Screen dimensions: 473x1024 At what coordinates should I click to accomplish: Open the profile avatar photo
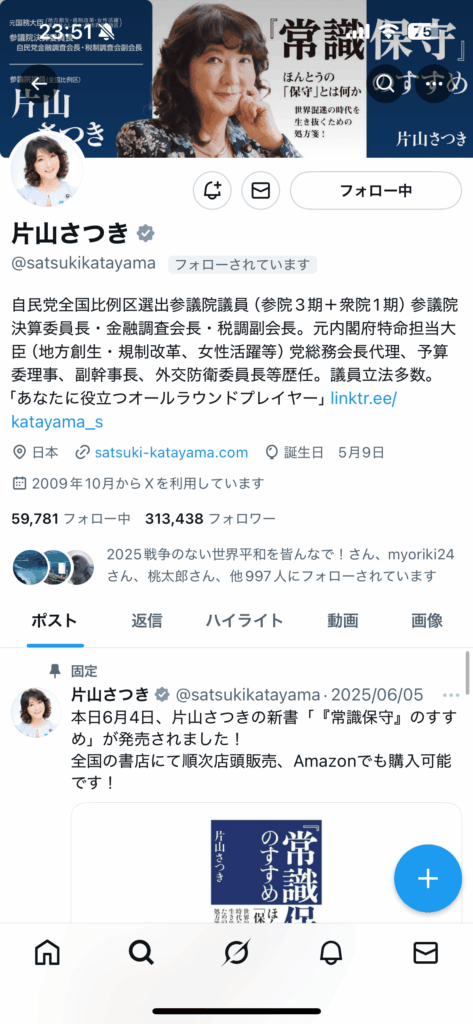point(47,170)
